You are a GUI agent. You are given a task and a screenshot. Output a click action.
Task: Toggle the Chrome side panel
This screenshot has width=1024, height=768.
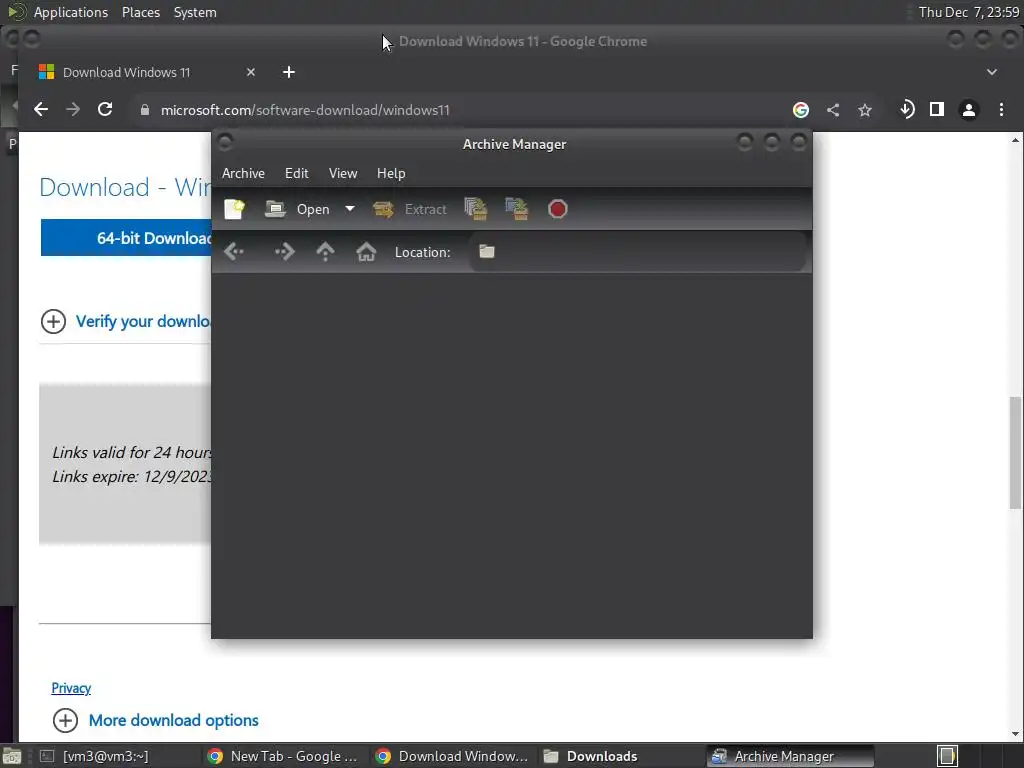pyautogui.click(x=937, y=110)
